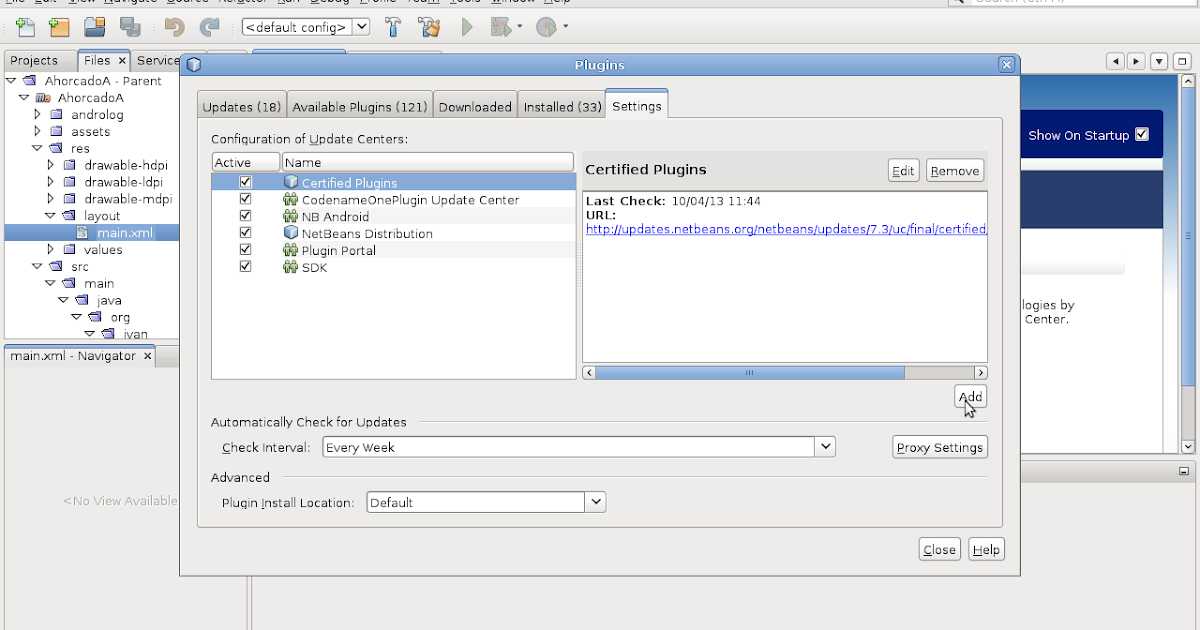Run the project with the green arrow
This screenshot has width=1200, height=630.
466,27
